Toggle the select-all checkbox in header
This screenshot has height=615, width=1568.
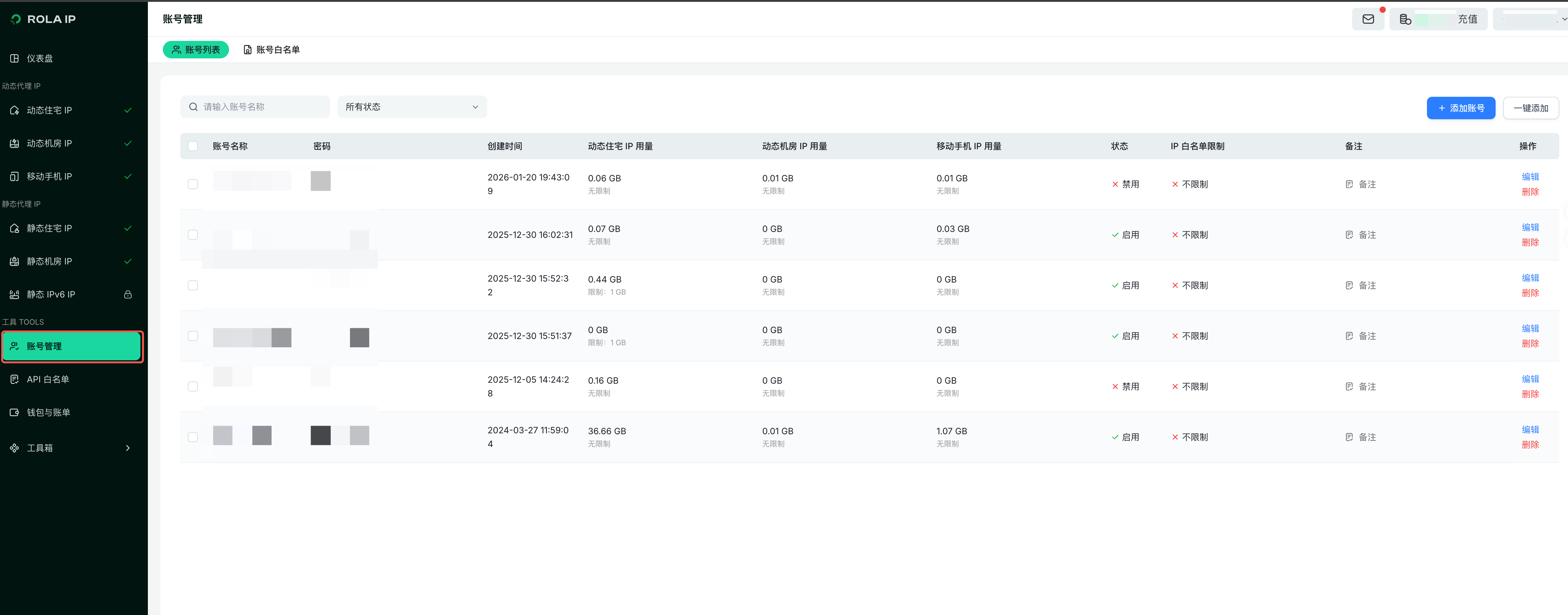(193, 146)
